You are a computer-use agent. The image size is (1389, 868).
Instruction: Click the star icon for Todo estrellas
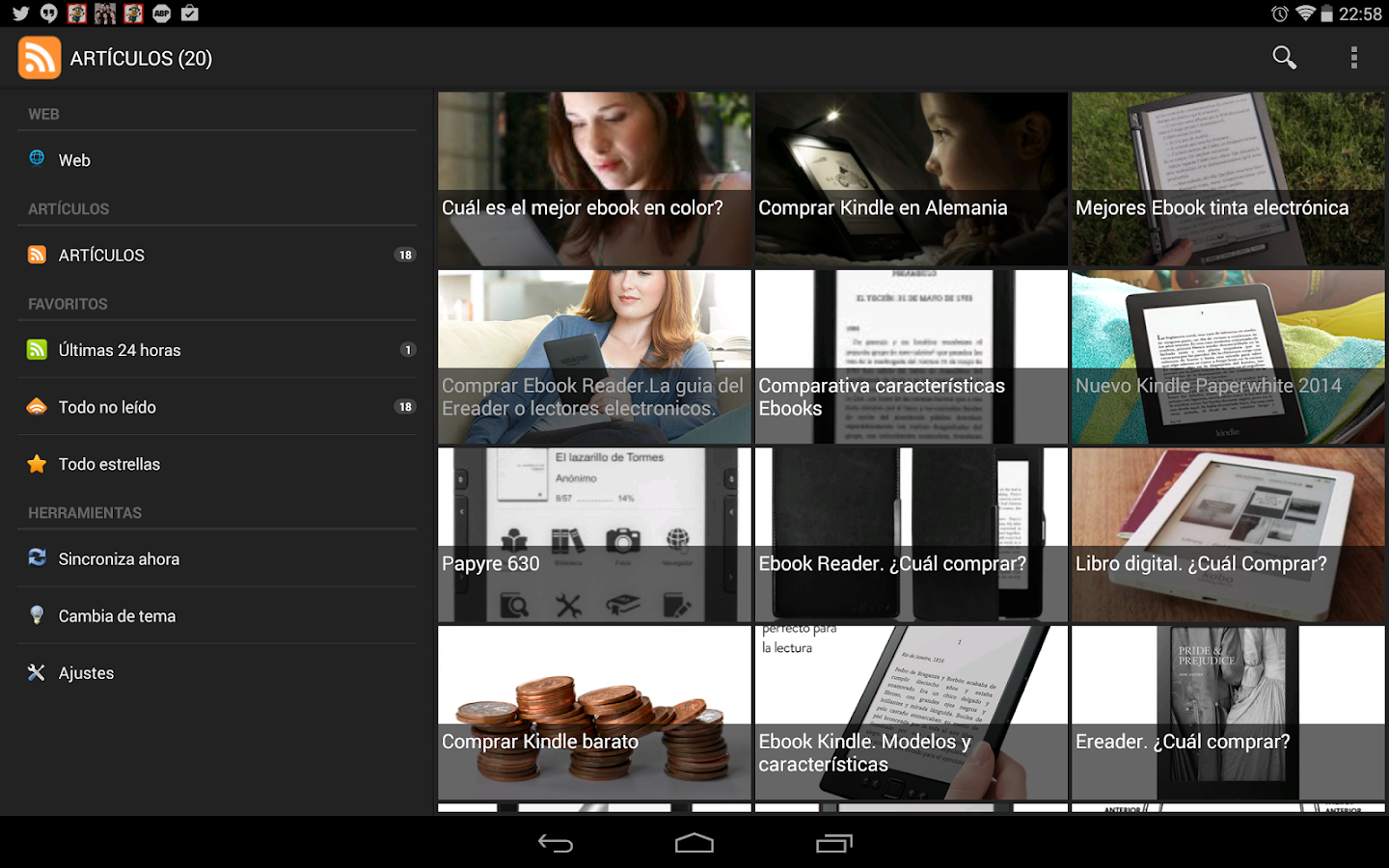(x=37, y=464)
